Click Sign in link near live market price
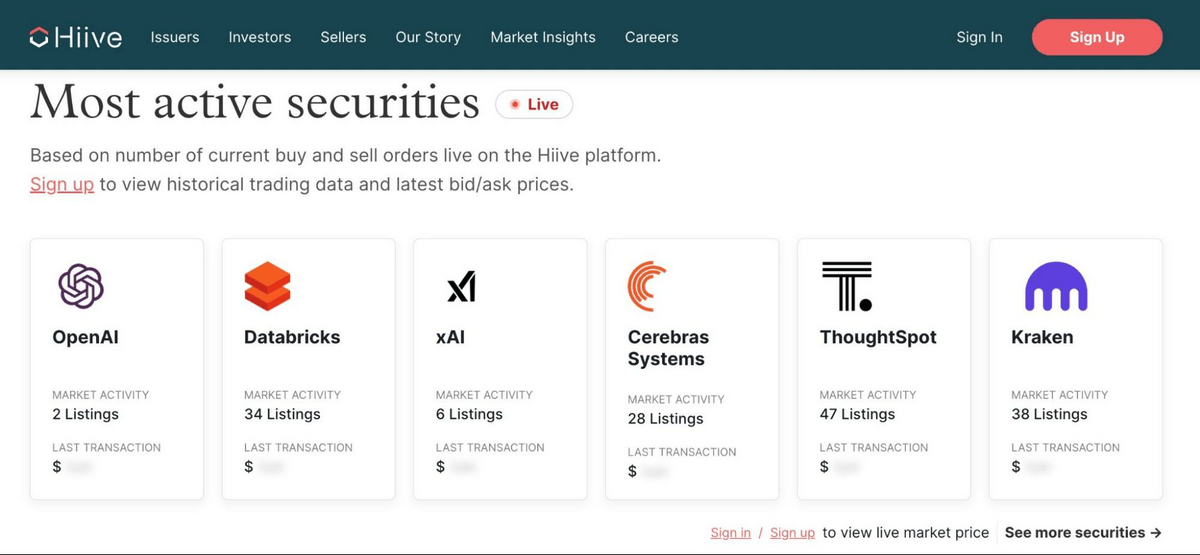This screenshot has width=1200, height=555. click(x=731, y=533)
